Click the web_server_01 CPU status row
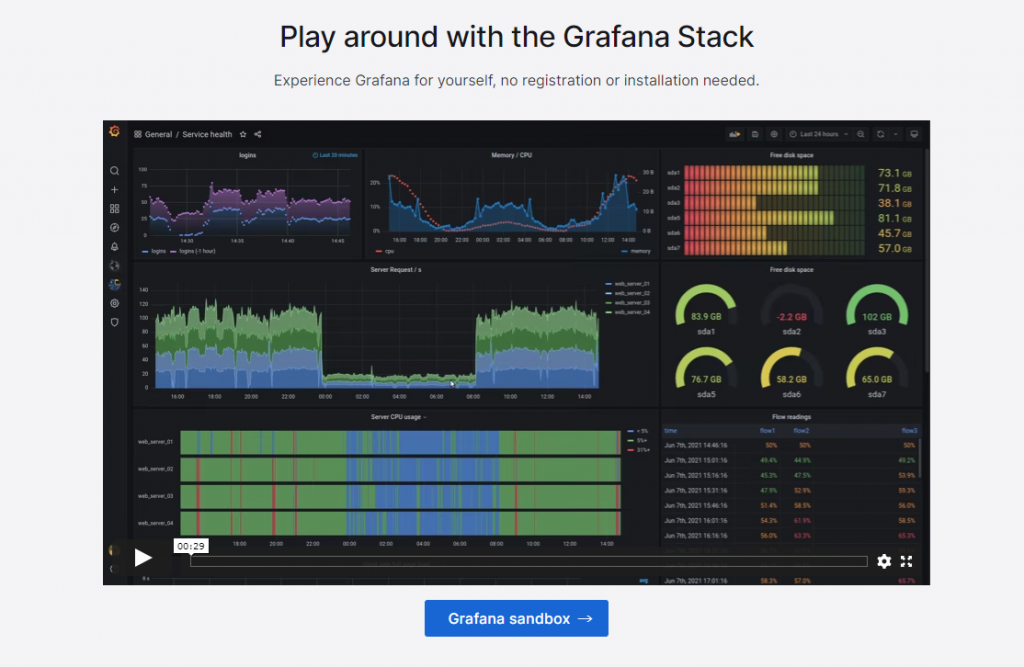The image size is (1024, 667). click(400, 442)
